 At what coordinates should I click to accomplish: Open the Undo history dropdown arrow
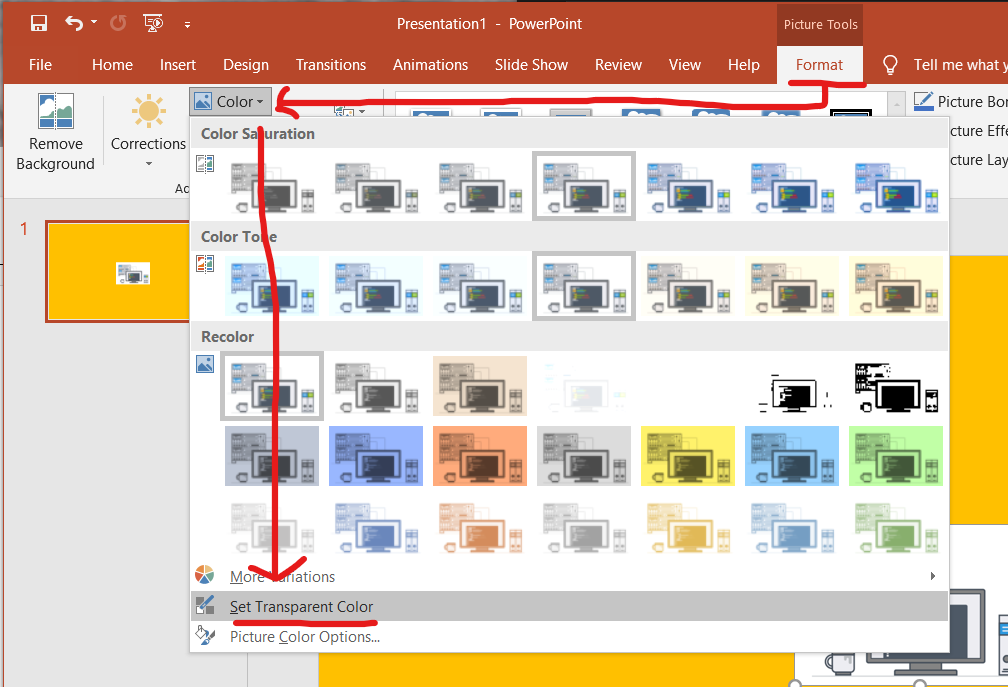click(94, 22)
